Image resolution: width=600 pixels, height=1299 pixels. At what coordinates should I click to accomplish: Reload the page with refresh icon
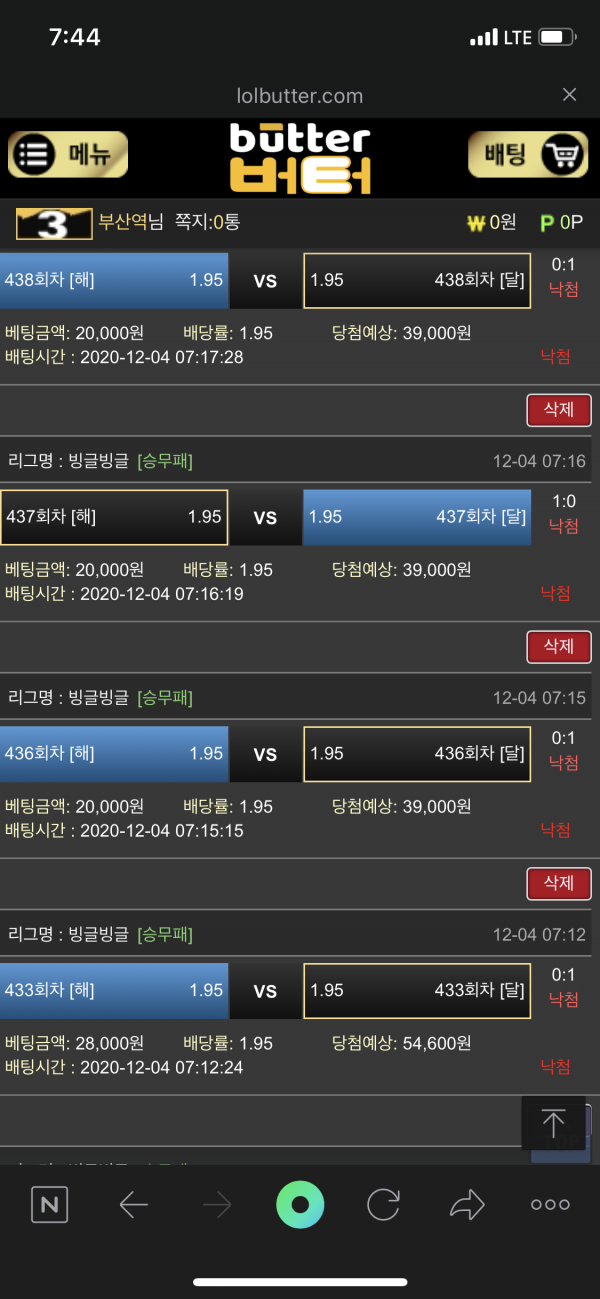coord(383,1205)
